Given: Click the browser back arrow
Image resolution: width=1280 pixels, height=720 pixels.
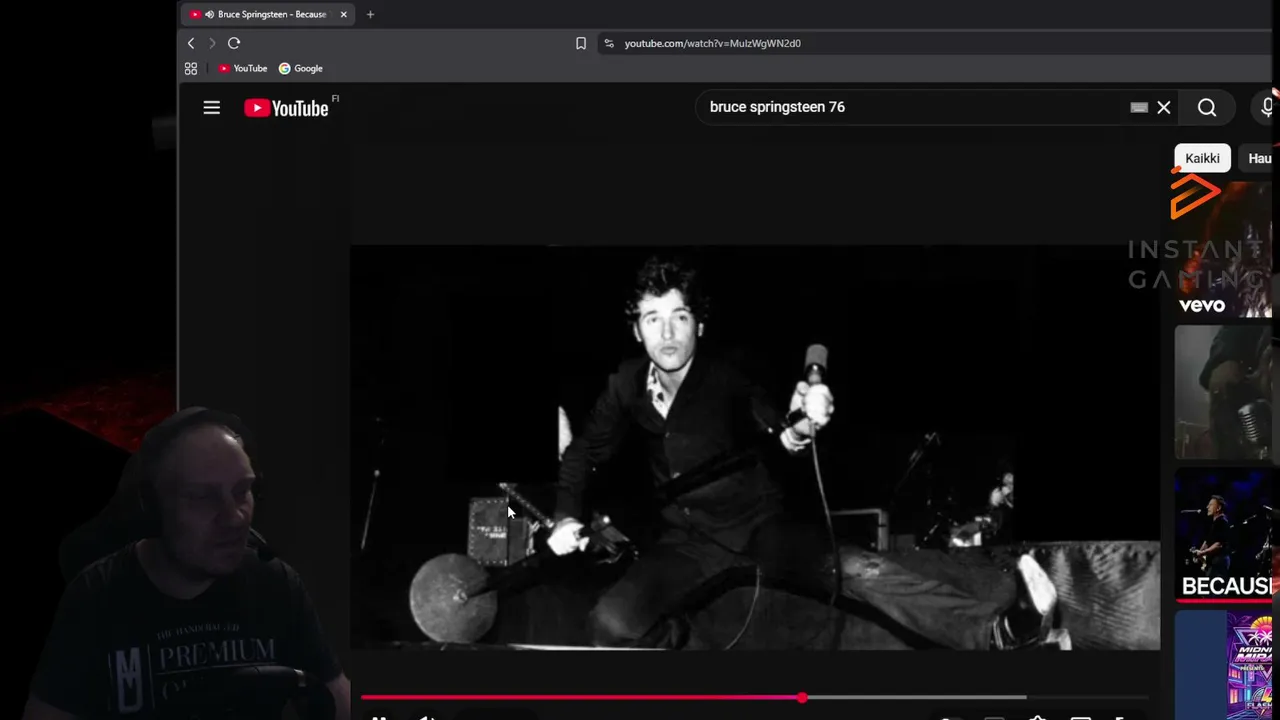Looking at the screenshot, I should point(191,43).
